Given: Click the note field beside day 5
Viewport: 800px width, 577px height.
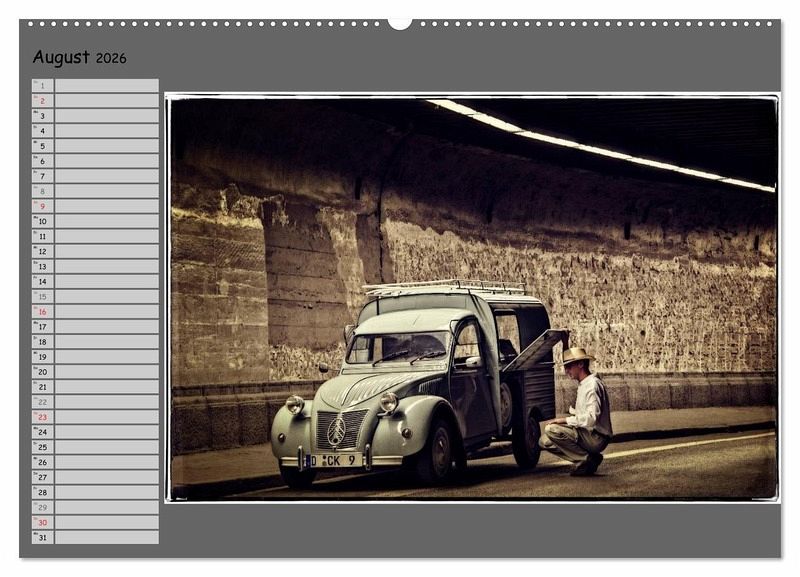Looking at the screenshot, I should coord(106,146).
